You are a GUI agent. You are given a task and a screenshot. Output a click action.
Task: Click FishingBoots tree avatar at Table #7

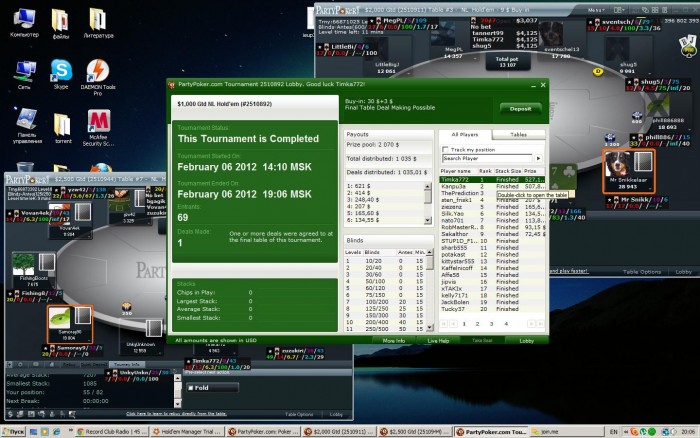(23, 264)
